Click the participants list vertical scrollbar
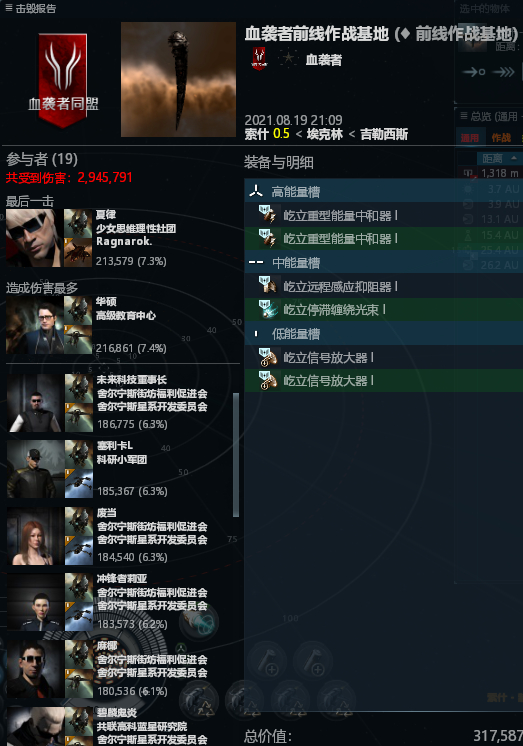The width and height of the screenshot is (523, 746). pyautogui.click(x=236, y=455)
